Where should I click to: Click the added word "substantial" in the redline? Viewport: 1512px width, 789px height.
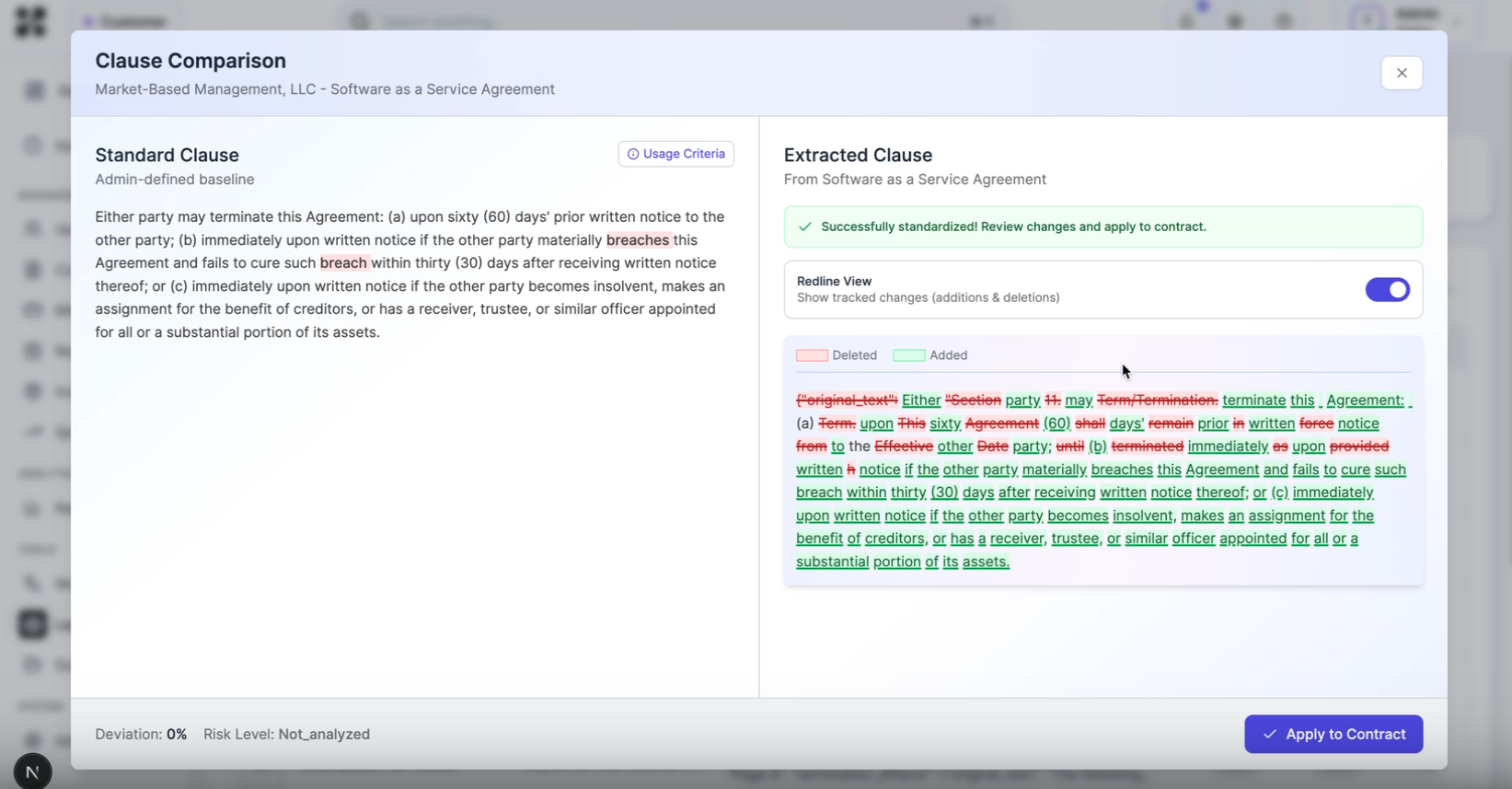coord(832,562)
